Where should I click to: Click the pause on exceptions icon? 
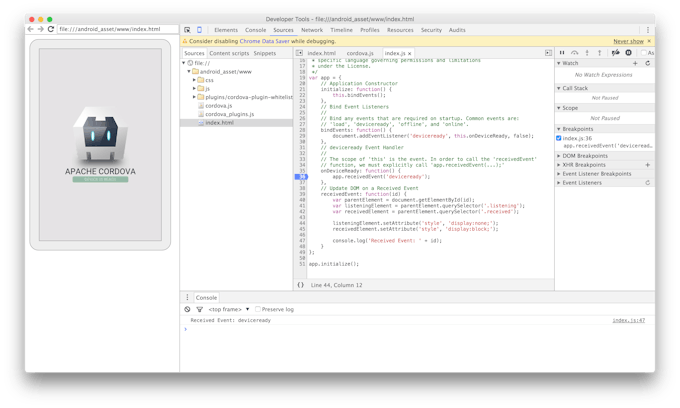tap(628, 53)
